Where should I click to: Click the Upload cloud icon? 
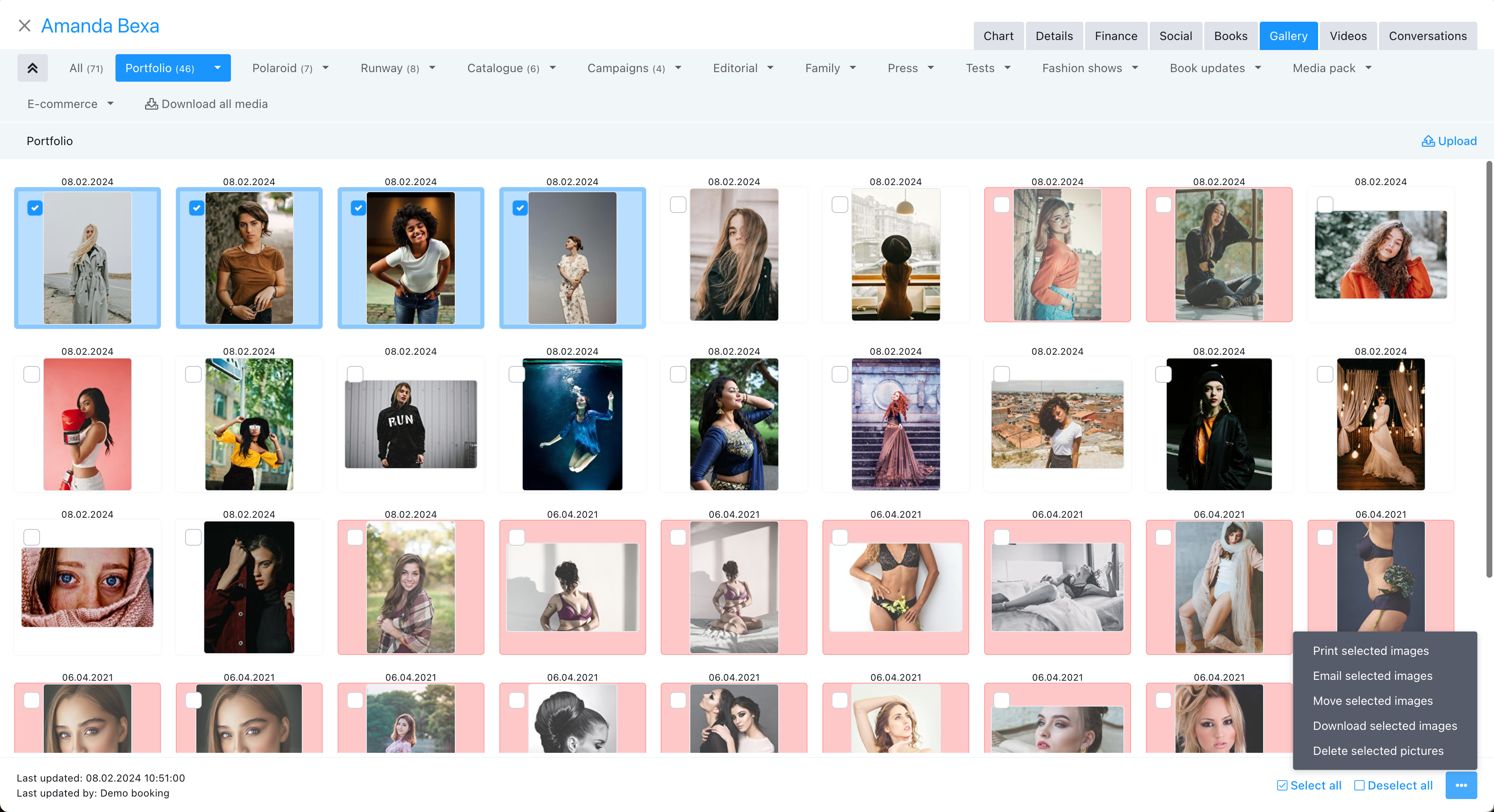point(1428,141)
